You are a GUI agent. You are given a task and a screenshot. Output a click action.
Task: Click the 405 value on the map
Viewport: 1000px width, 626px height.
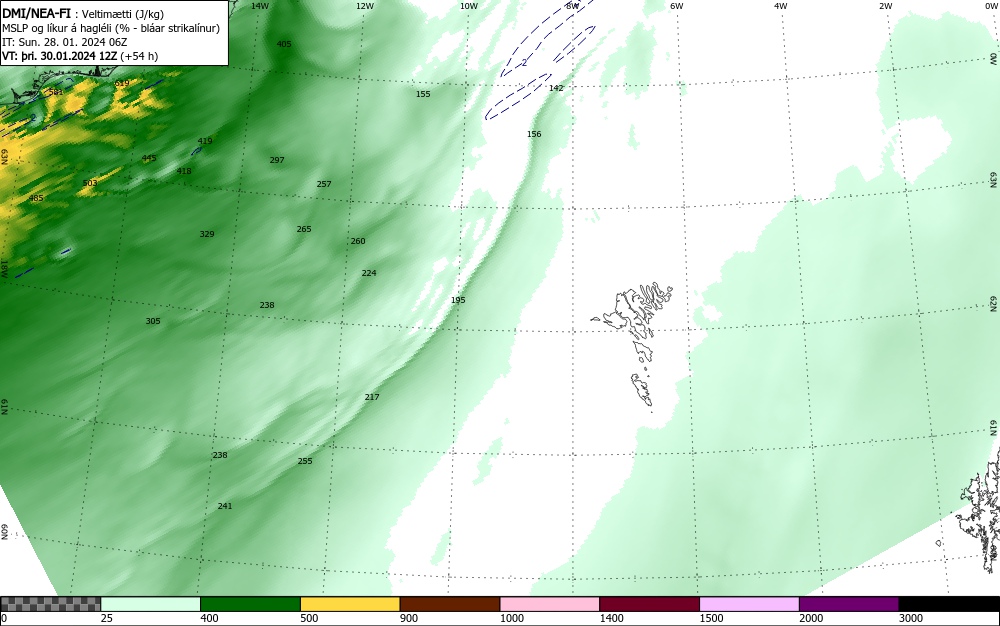(284, 44)
